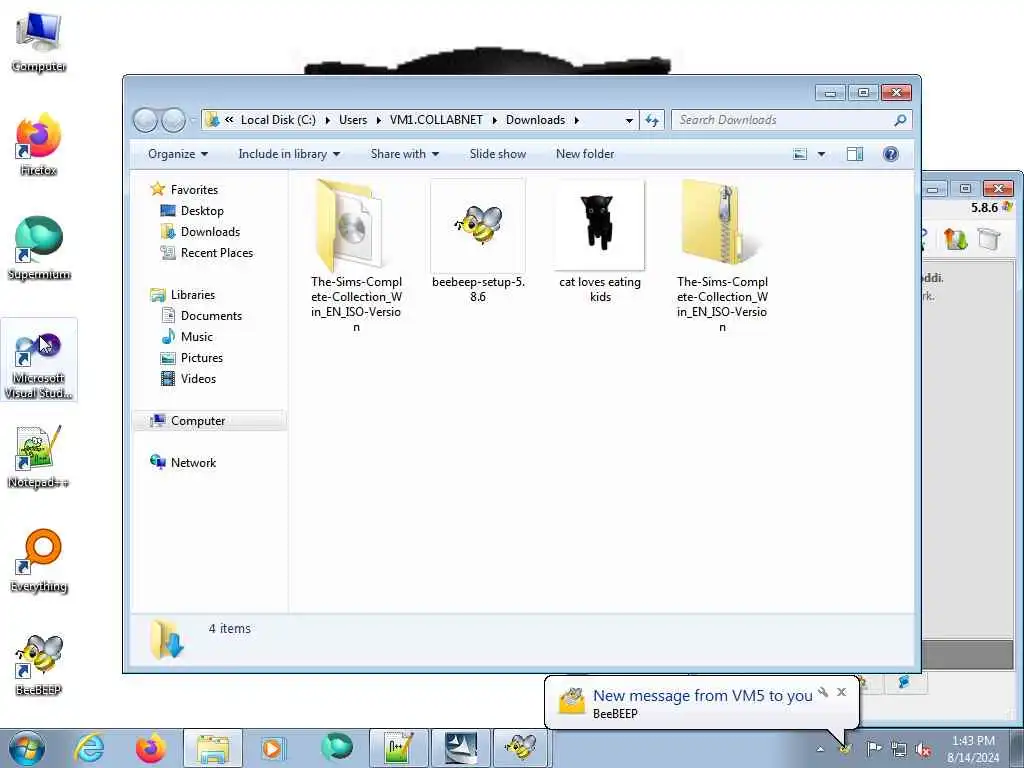Go back with the Explorer back arrow
Viewport: 1024px width, 768px height.
click(145, 120)
